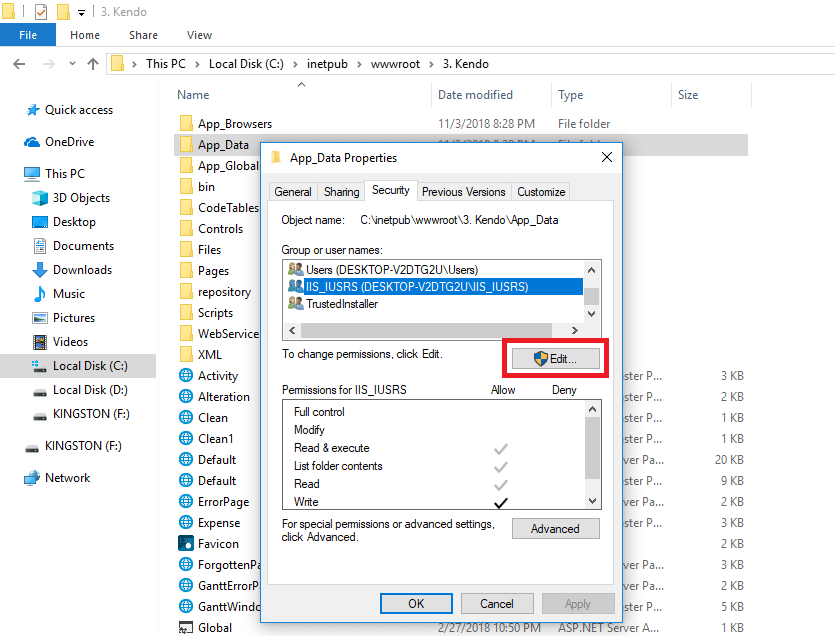The image size is (835, 636).
Task: Expand chevron after Local Disk (C:) in path
Action: (296, 64)
